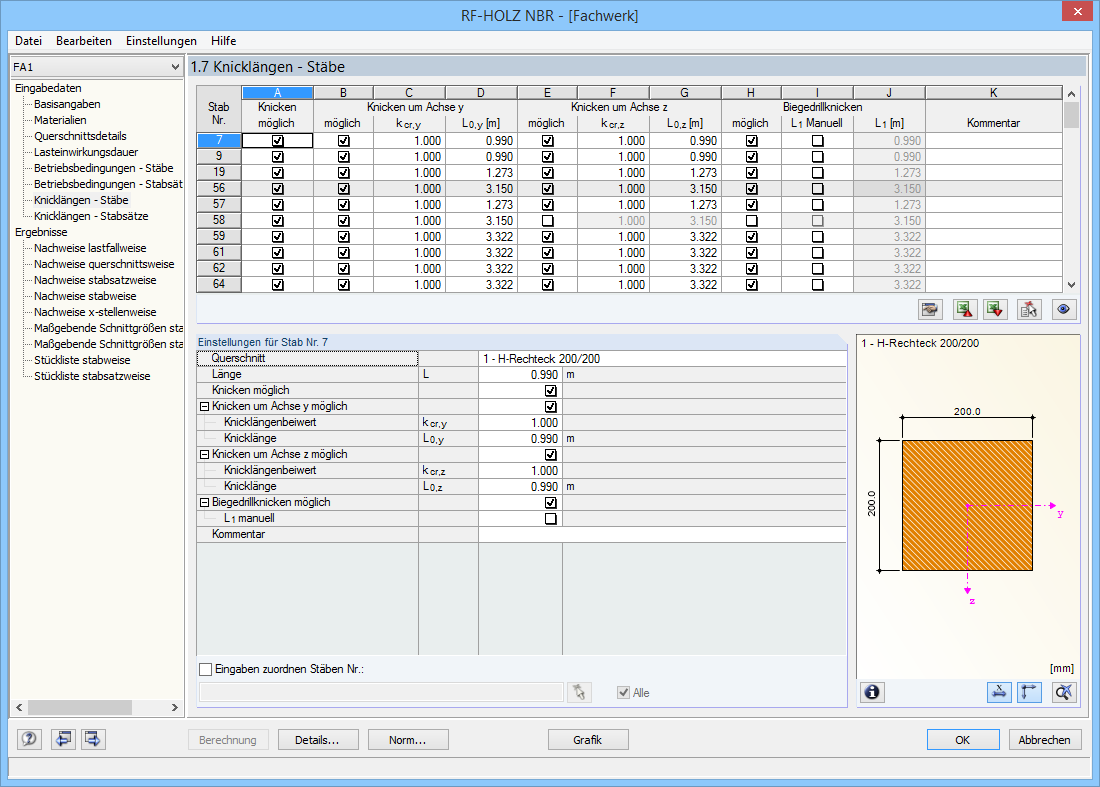Select Basisangaben in the navigator tree
The width and height of the screenshot is (1100, 787).
click(67, 104)
